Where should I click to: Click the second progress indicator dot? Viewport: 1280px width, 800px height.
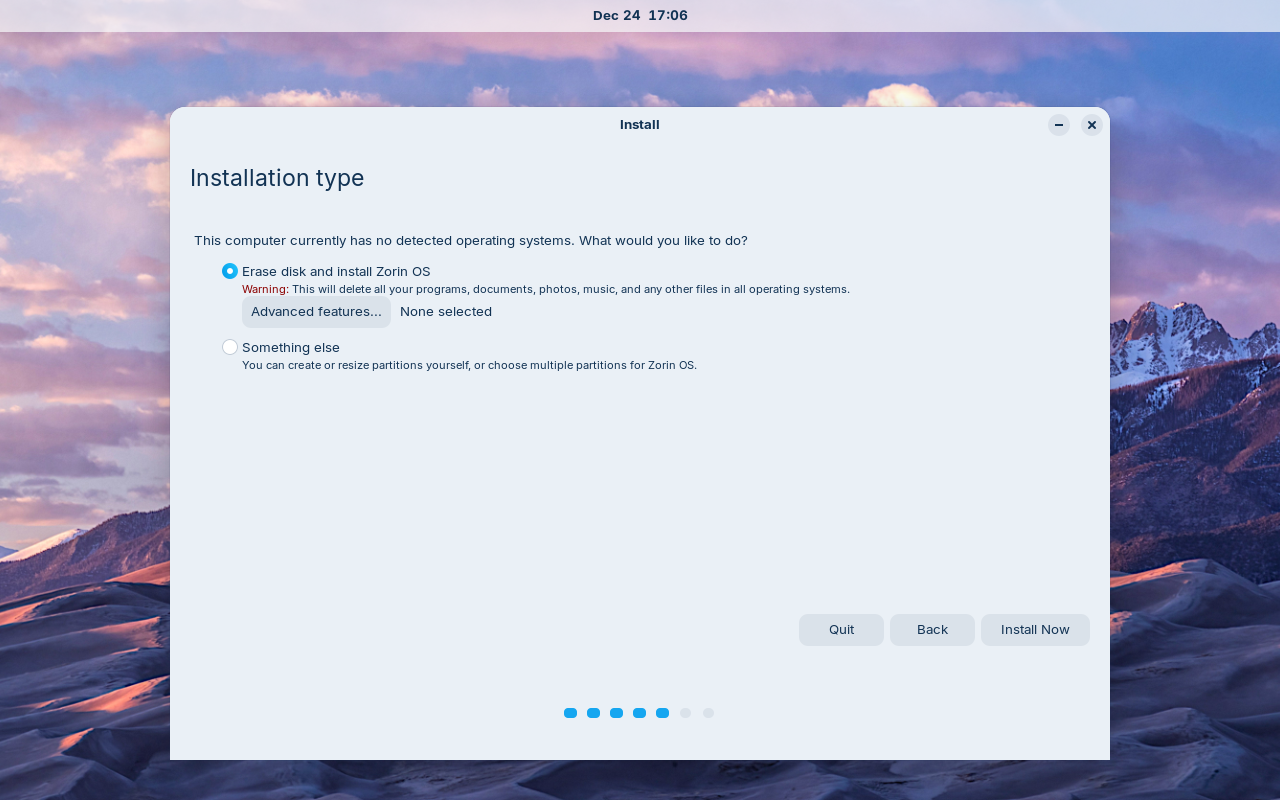tap(593, 713)
